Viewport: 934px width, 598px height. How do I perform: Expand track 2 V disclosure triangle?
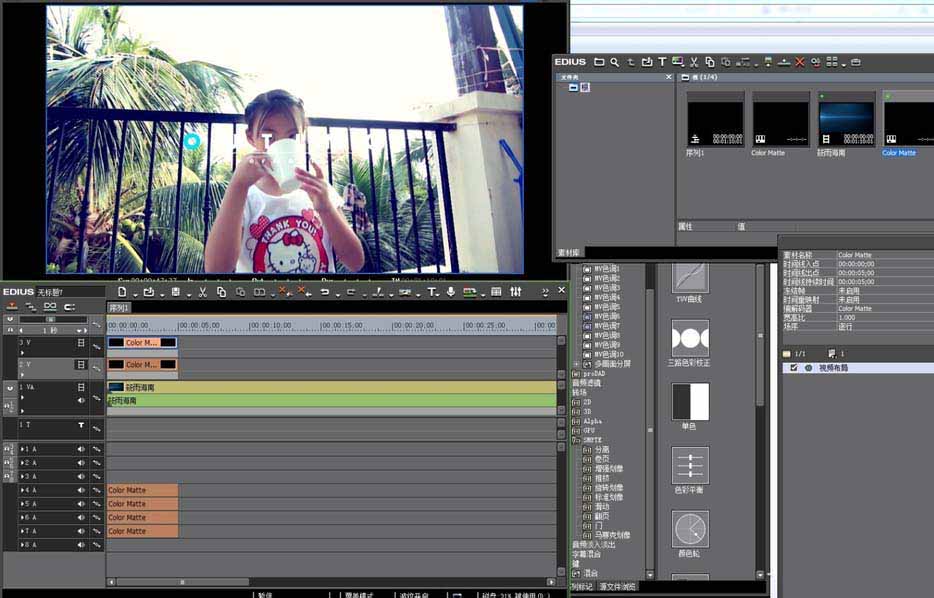tap(22, 375)
